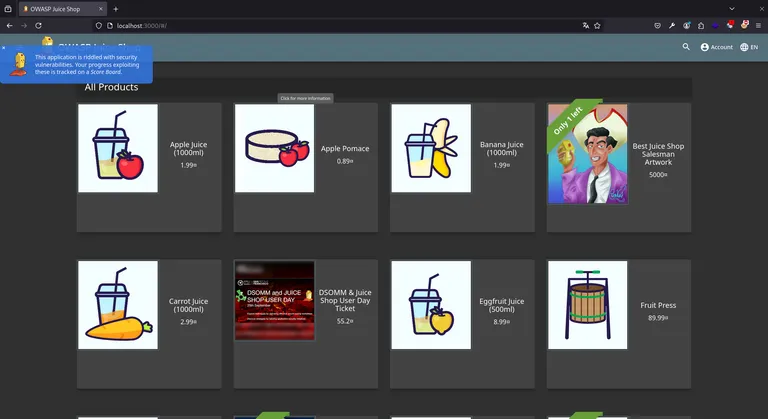Image resolution: width=768 pixels, height=419 pixels.
Task: Click the 'Only 1 left' green ribbon
Action: [x=570, y=121]
